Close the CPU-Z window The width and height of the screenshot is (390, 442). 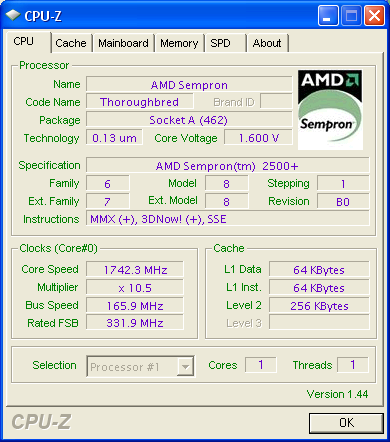(x=374, y=16)
